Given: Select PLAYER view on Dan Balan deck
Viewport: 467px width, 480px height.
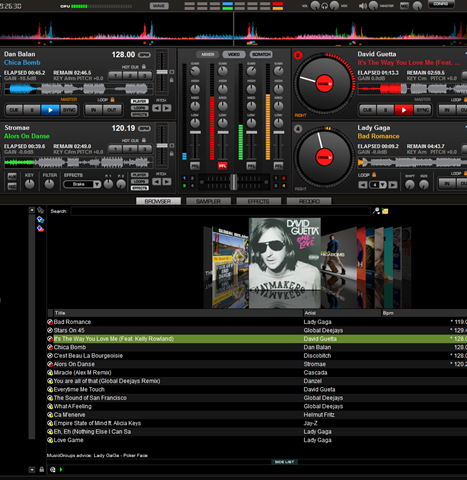Looking at the screenshot, I should coord(139,101).
